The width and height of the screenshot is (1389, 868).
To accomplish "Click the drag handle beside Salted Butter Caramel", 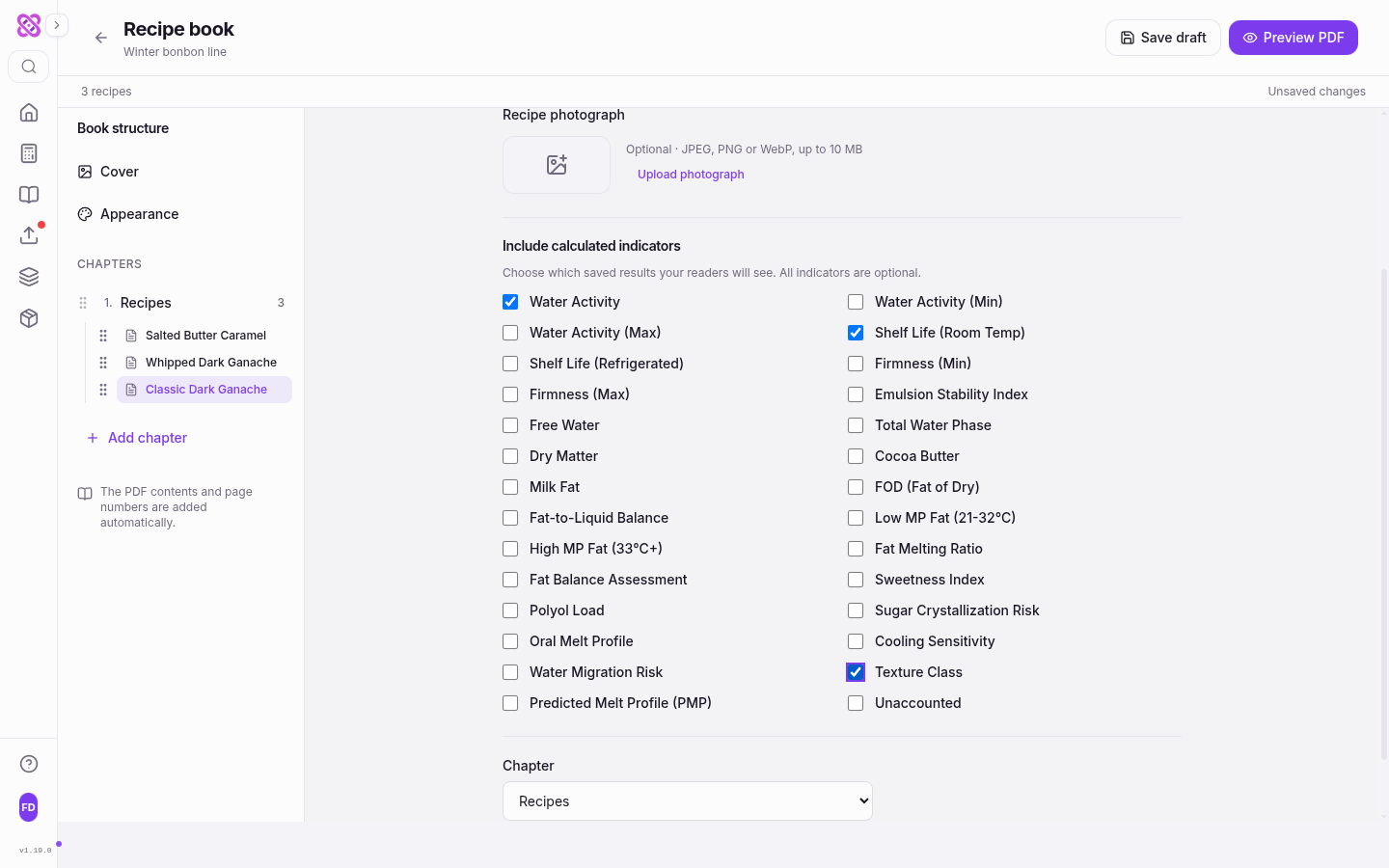I will (103, 336).
